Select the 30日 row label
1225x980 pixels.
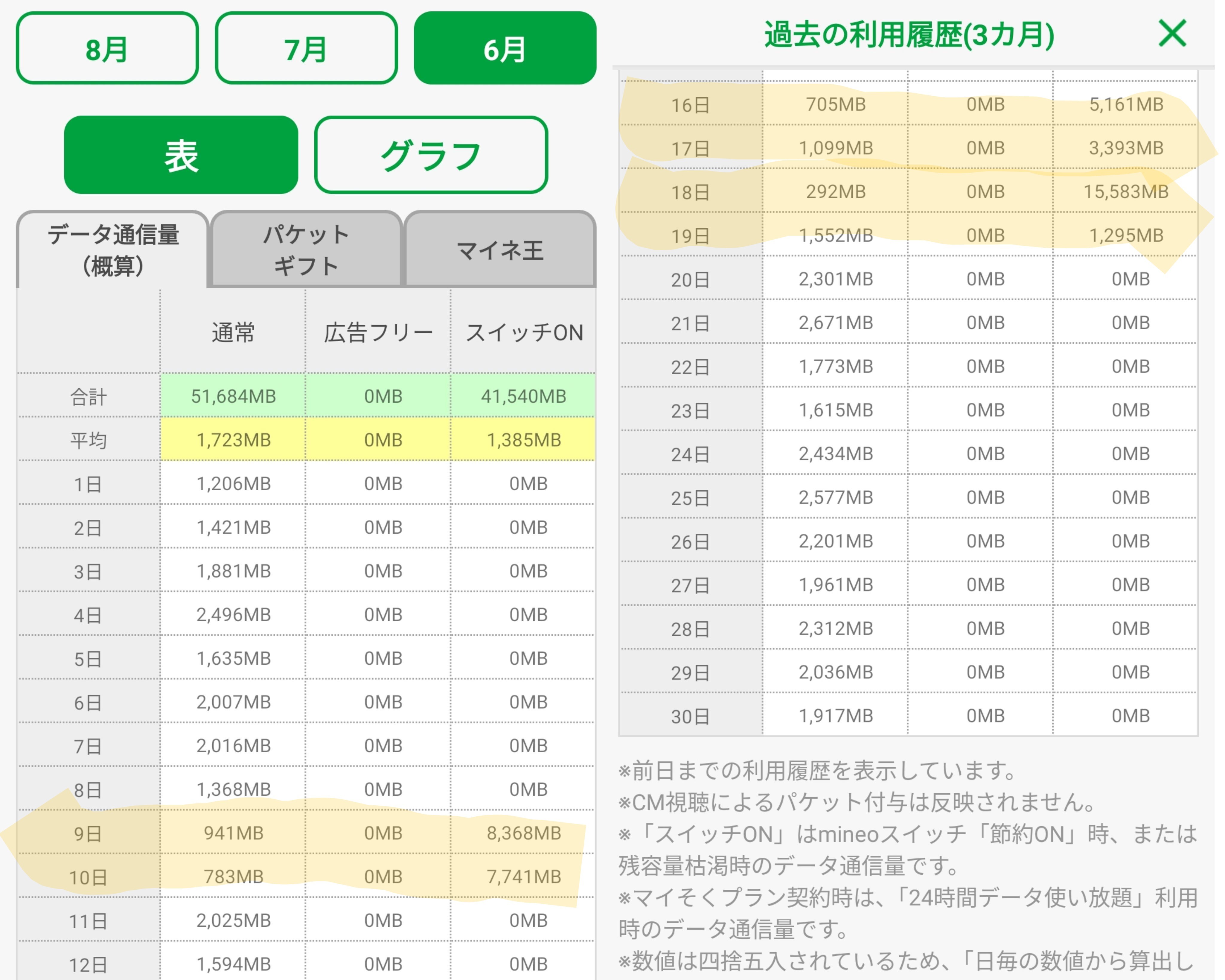pyautogui.click(x=690, y=716)
